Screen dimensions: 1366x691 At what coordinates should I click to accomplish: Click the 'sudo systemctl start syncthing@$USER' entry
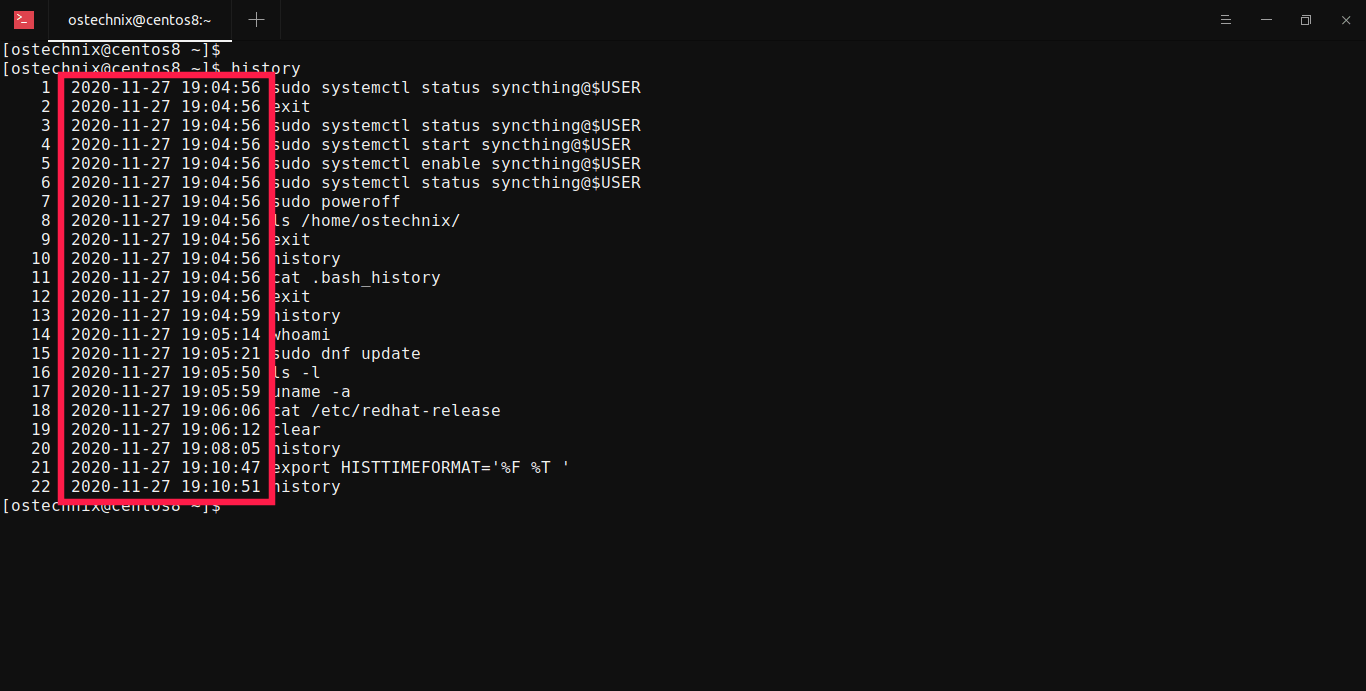click(x=451, y=145)
